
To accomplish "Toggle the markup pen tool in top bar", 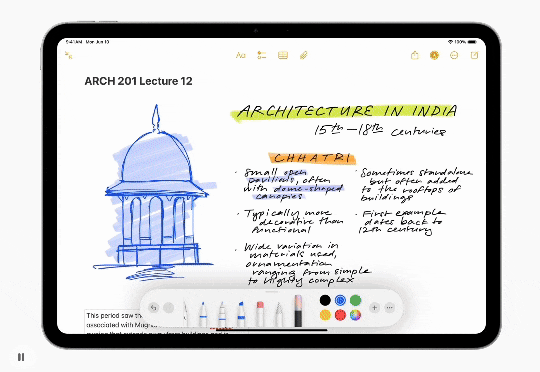I will pos(434,55).
